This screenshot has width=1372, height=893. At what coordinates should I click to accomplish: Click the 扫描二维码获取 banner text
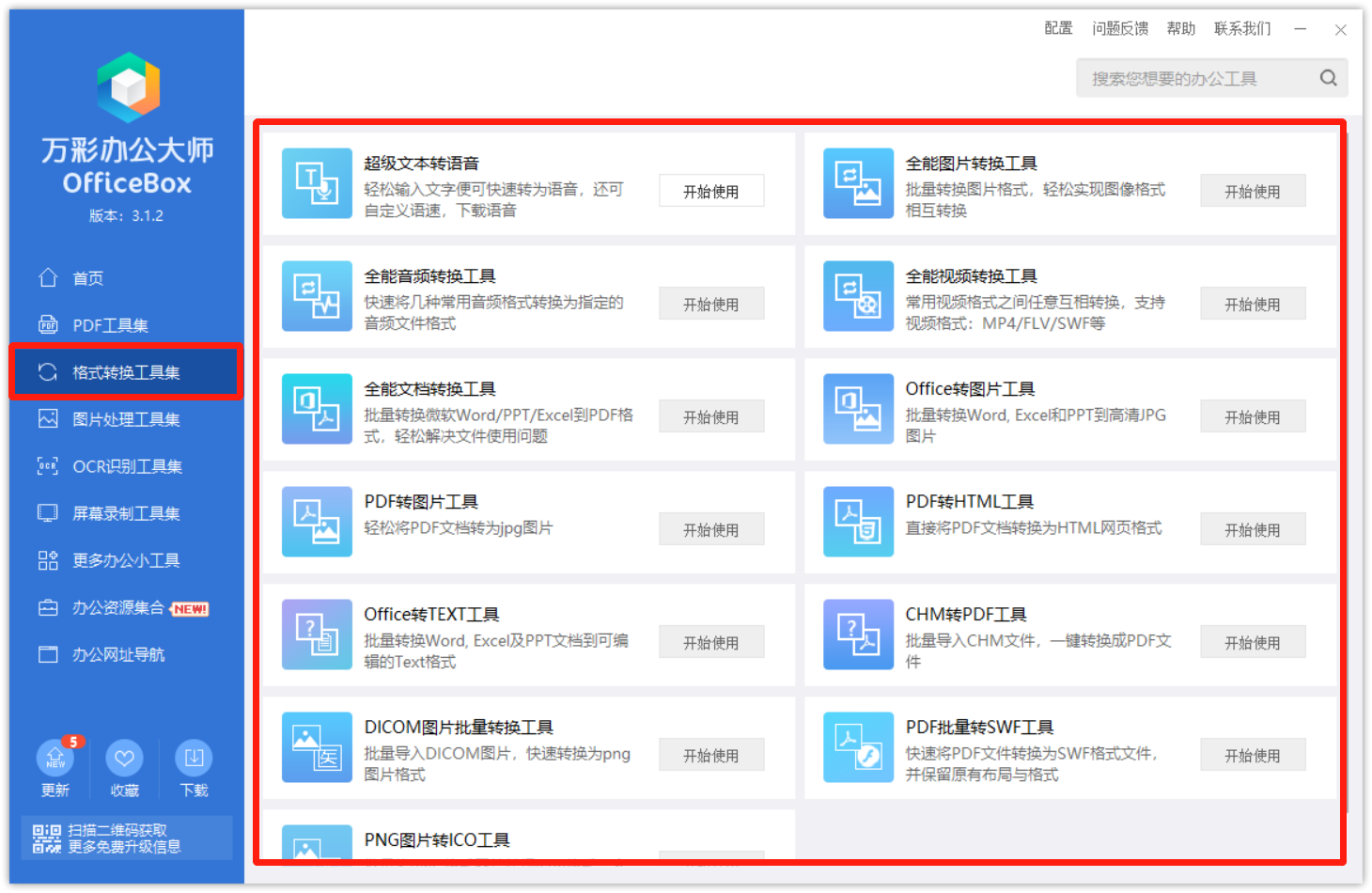coord(117,830)
